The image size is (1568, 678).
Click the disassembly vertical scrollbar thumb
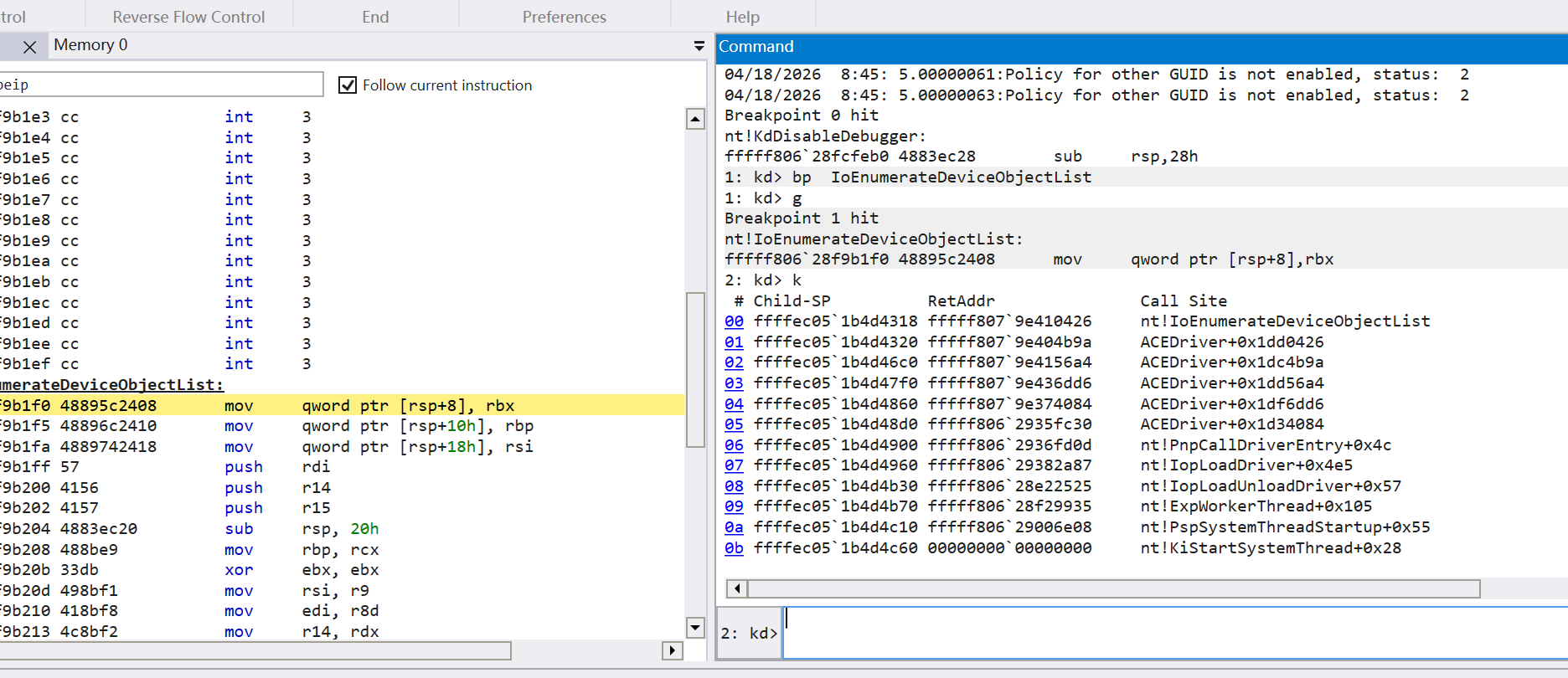(x=694, y=368)
